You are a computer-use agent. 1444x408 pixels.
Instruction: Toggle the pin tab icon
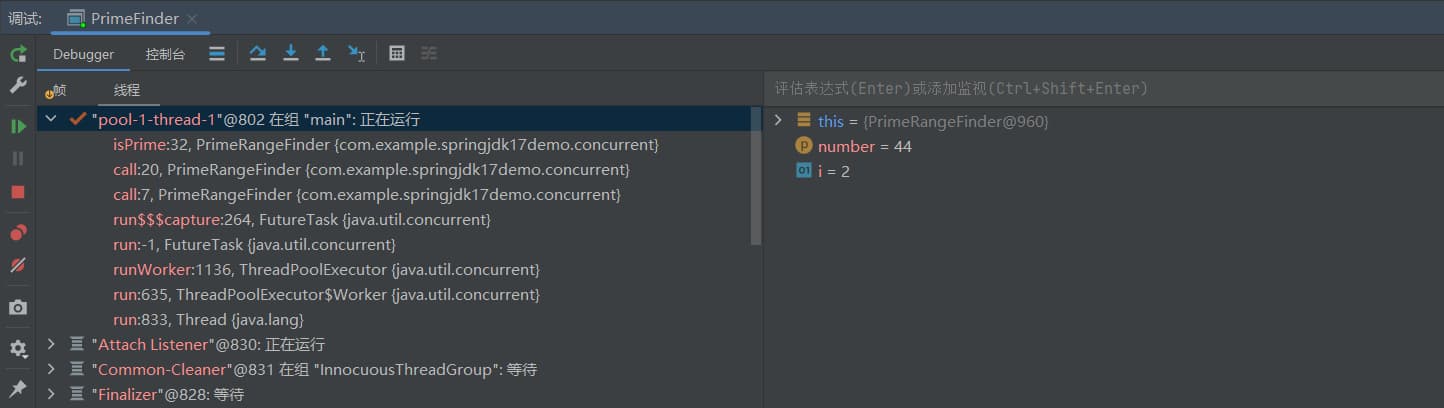18,388
